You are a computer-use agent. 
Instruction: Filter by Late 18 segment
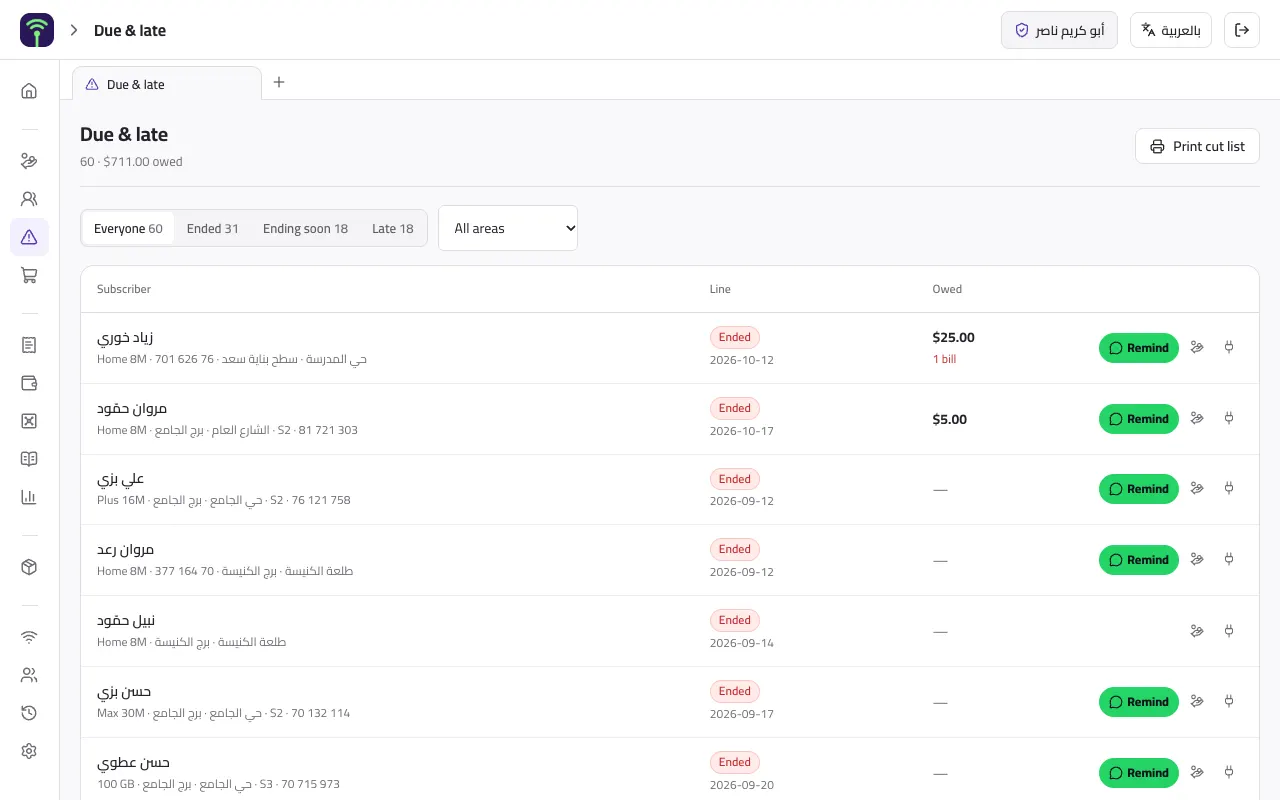click(x=392, y=228)
